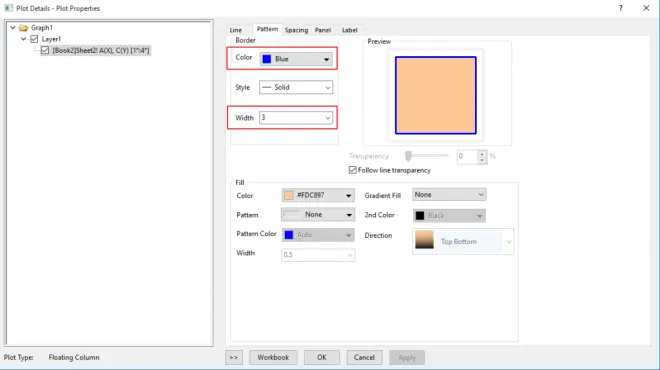Open the Fill Pattern dropdown

point(318,215)
